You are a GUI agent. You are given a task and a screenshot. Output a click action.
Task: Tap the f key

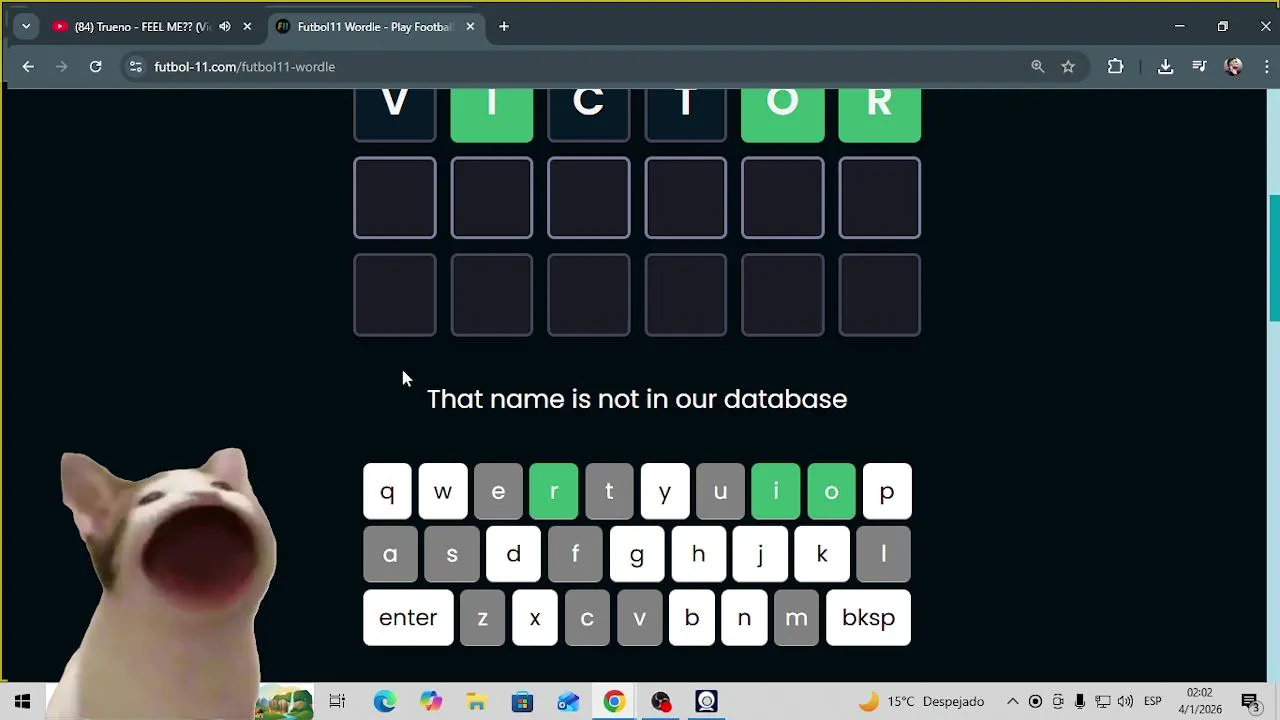pyautogui.click(x=575, y=555)
